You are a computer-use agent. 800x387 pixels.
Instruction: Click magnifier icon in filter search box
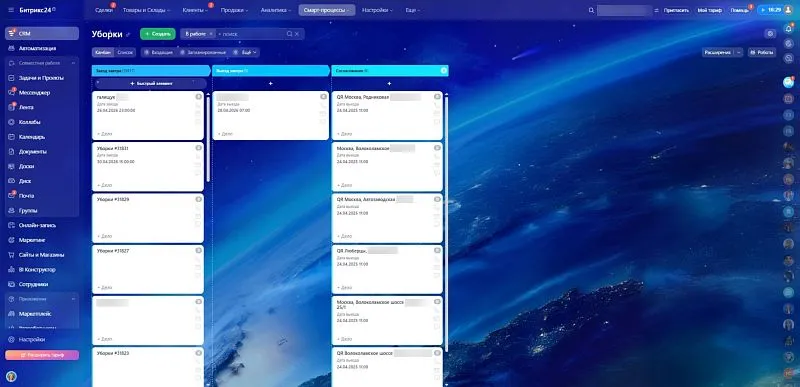coord(289,34)
